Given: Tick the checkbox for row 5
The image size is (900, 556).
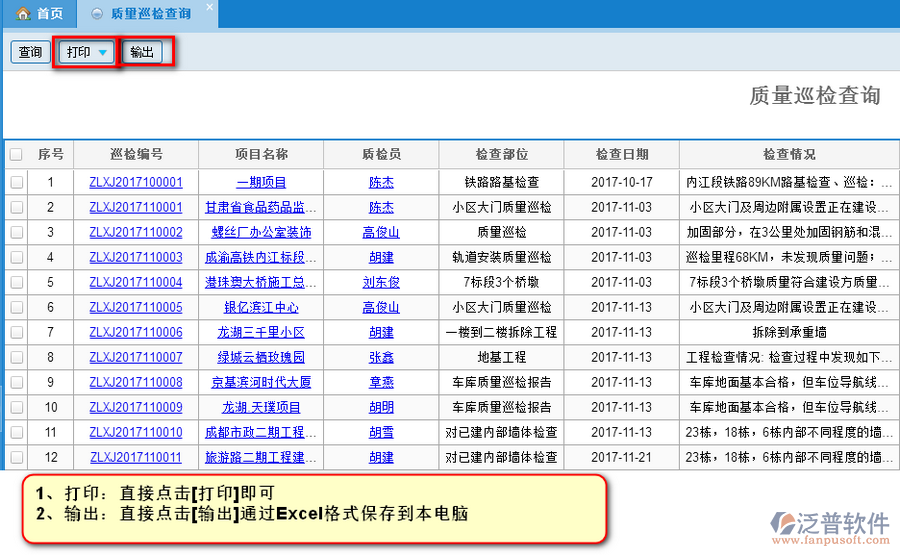Looking at the screenshot, I should coord(16,282).
